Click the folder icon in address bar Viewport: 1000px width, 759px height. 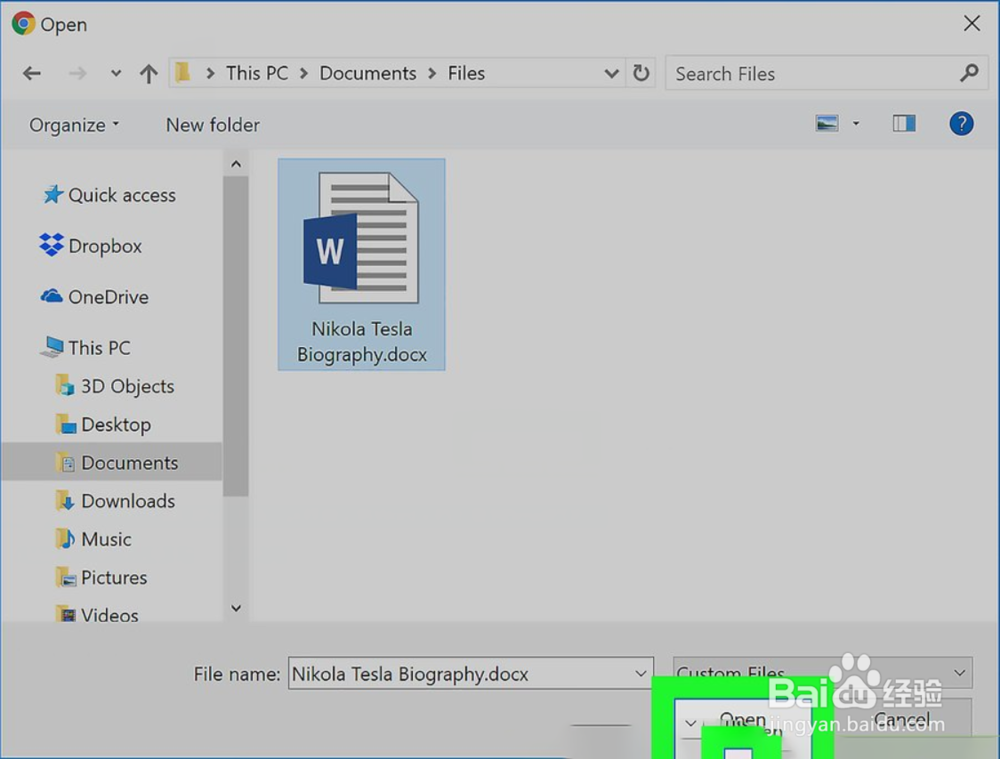(183, 73)
